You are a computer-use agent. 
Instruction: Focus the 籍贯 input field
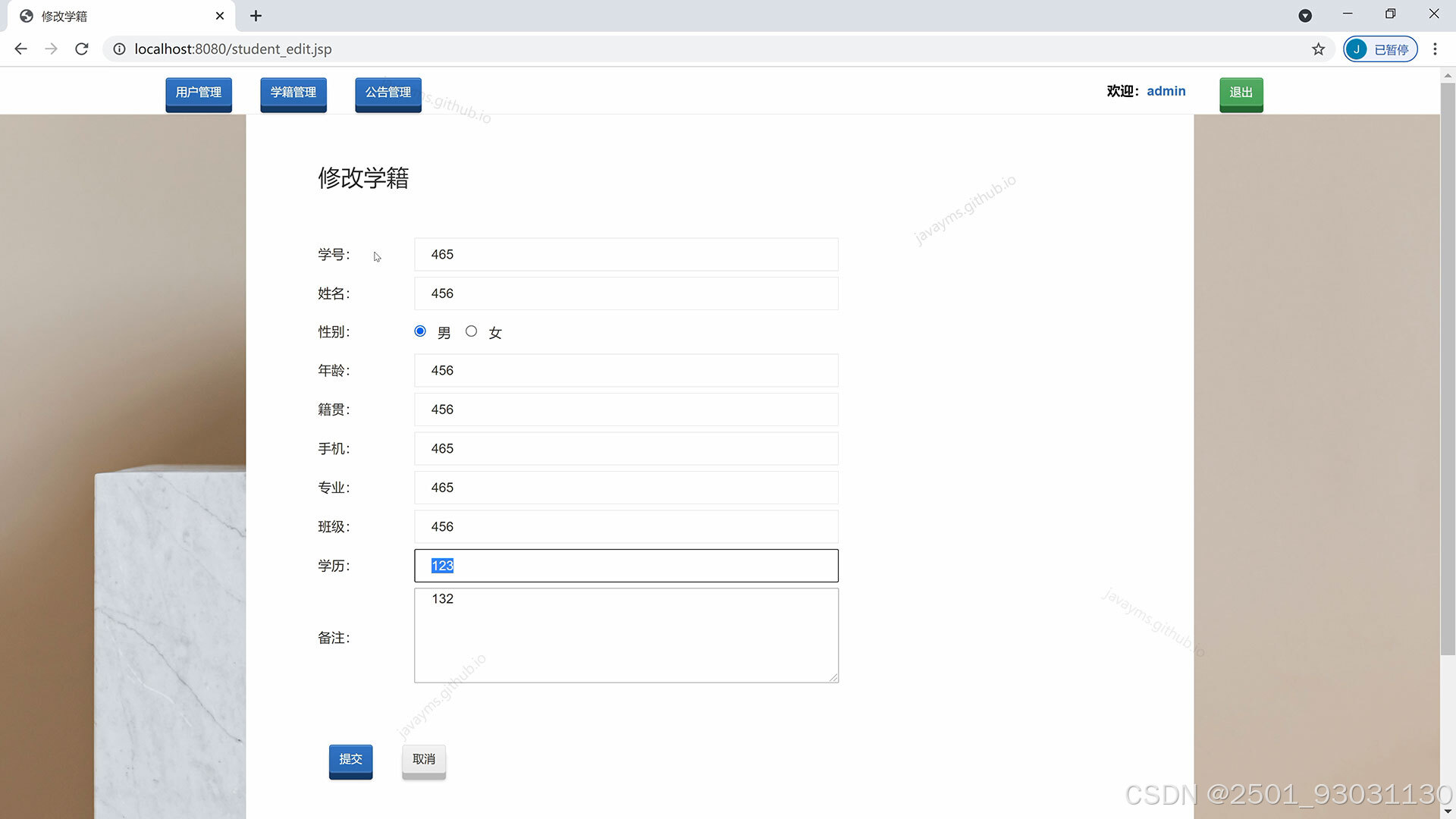coord(626,409)
